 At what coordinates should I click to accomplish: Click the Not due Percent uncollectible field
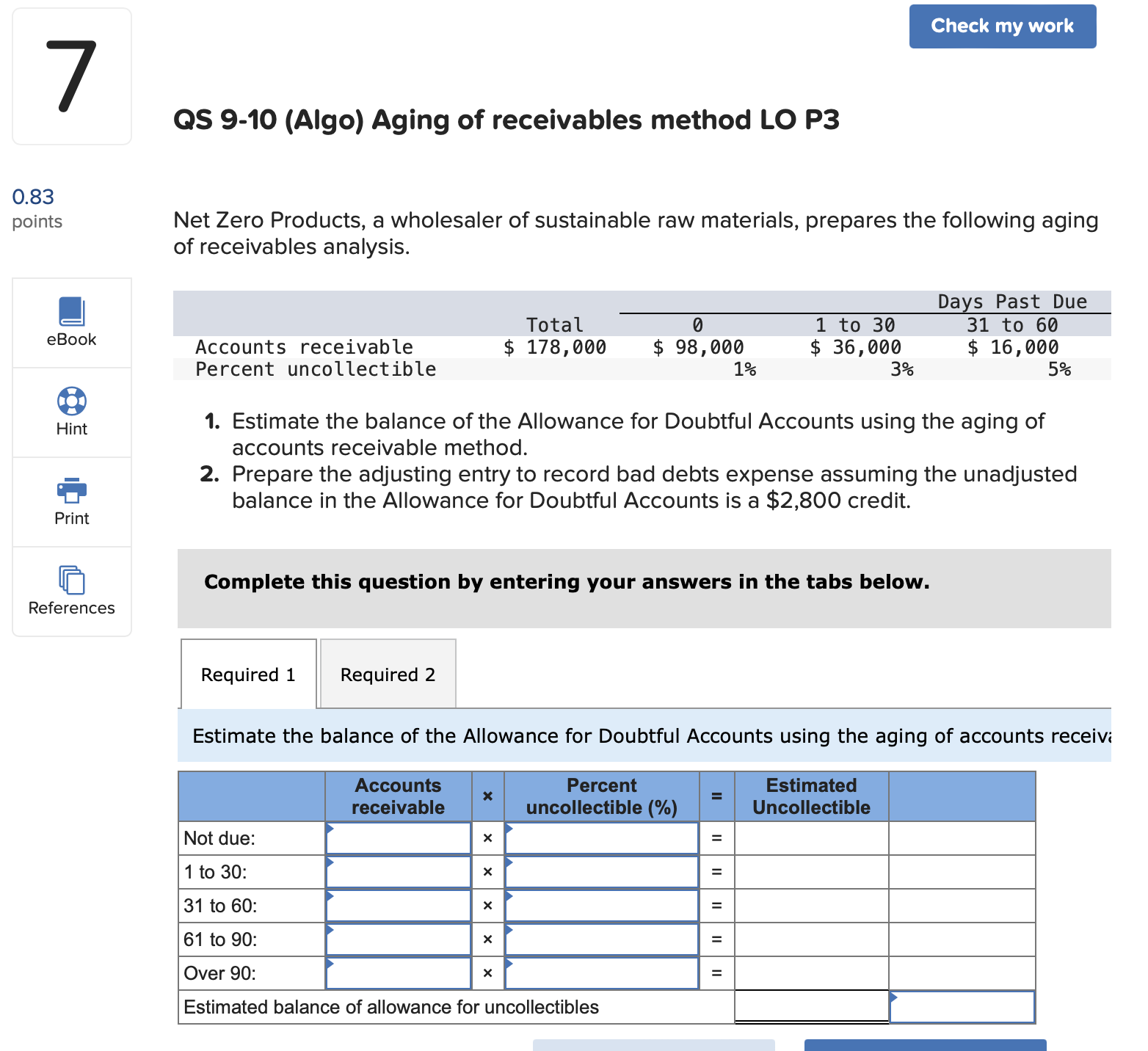coord(602,837)
